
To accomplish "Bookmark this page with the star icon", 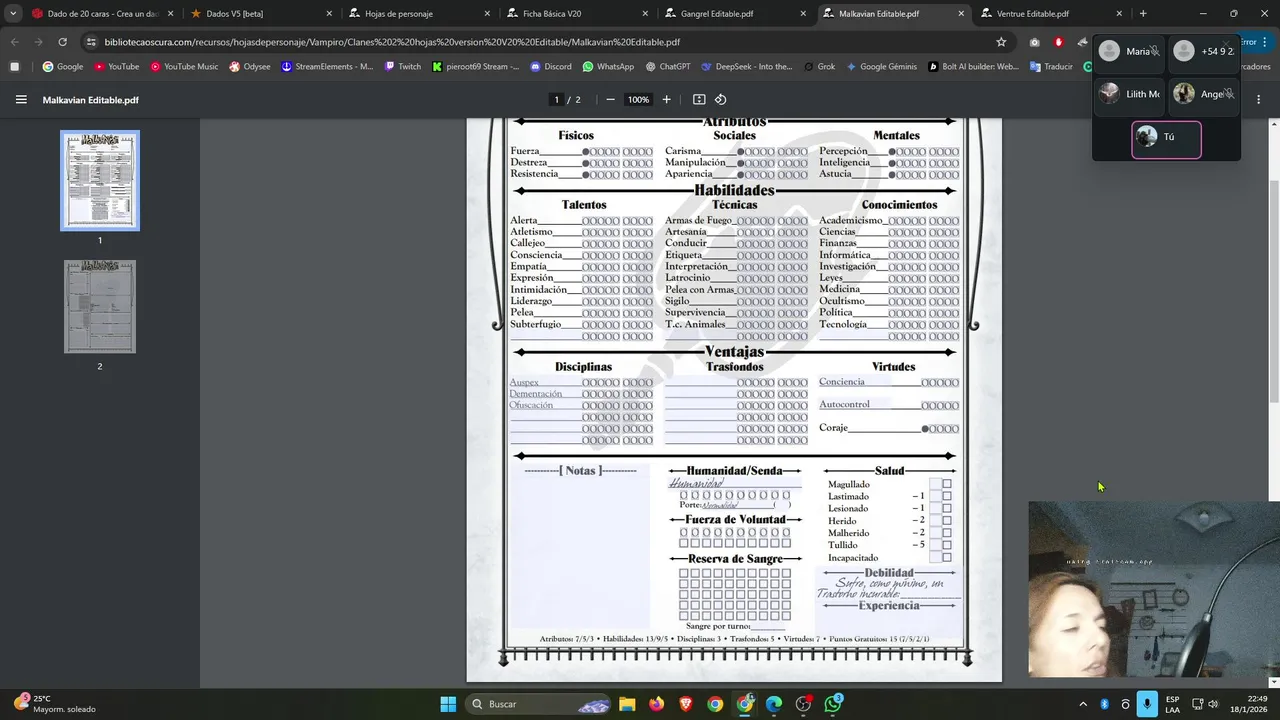I will pyautogui.click(x=1001, y=42).
